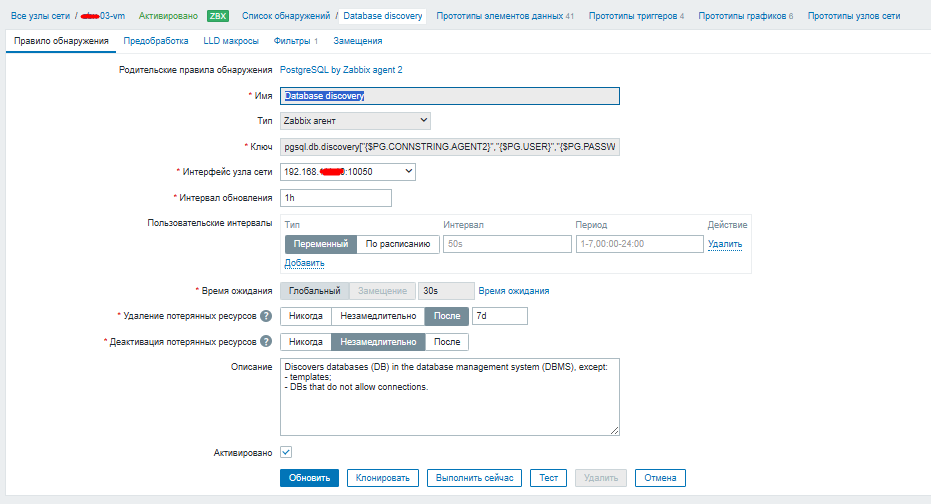Open the Тип dropdown showing Zabbix агент
This screenshot has height=504, width=931.
355,121
